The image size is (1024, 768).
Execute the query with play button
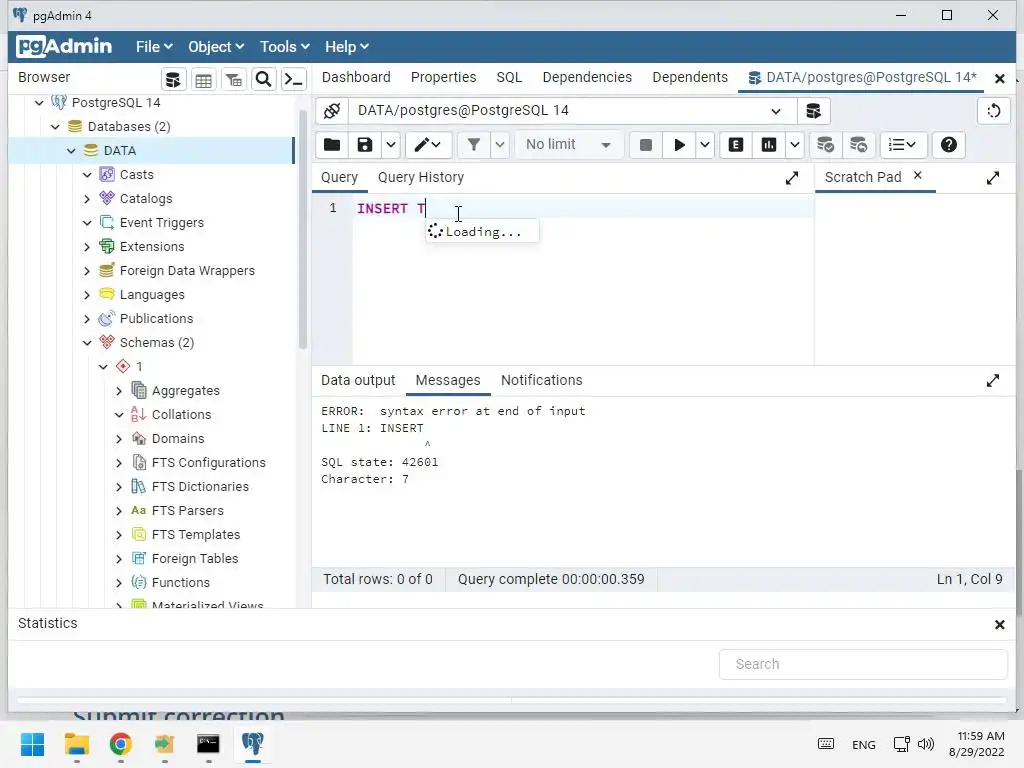tap(679, 144)
